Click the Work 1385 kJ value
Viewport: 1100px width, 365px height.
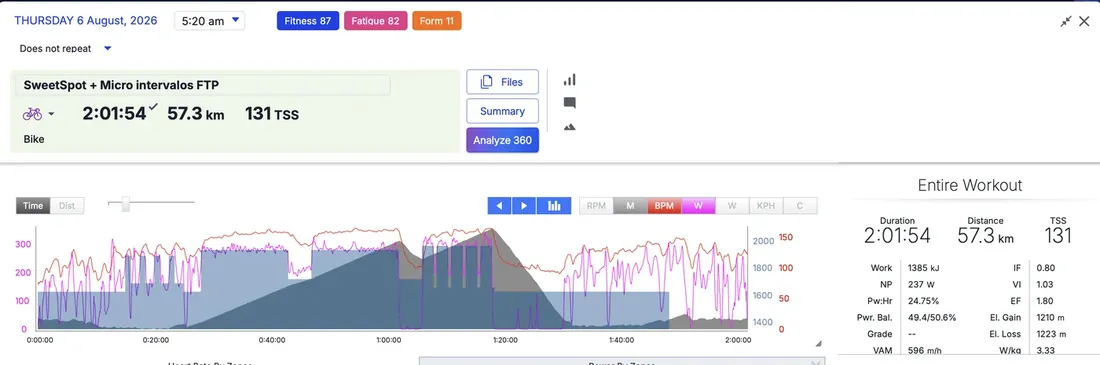point(923,267)
